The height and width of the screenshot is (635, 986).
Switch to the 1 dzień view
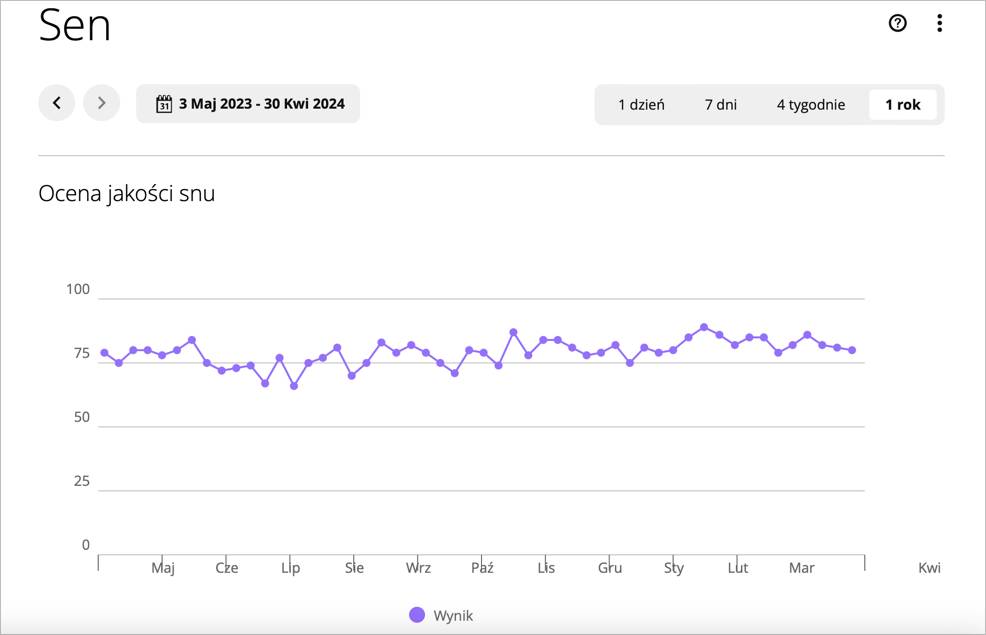click(641, 104)
